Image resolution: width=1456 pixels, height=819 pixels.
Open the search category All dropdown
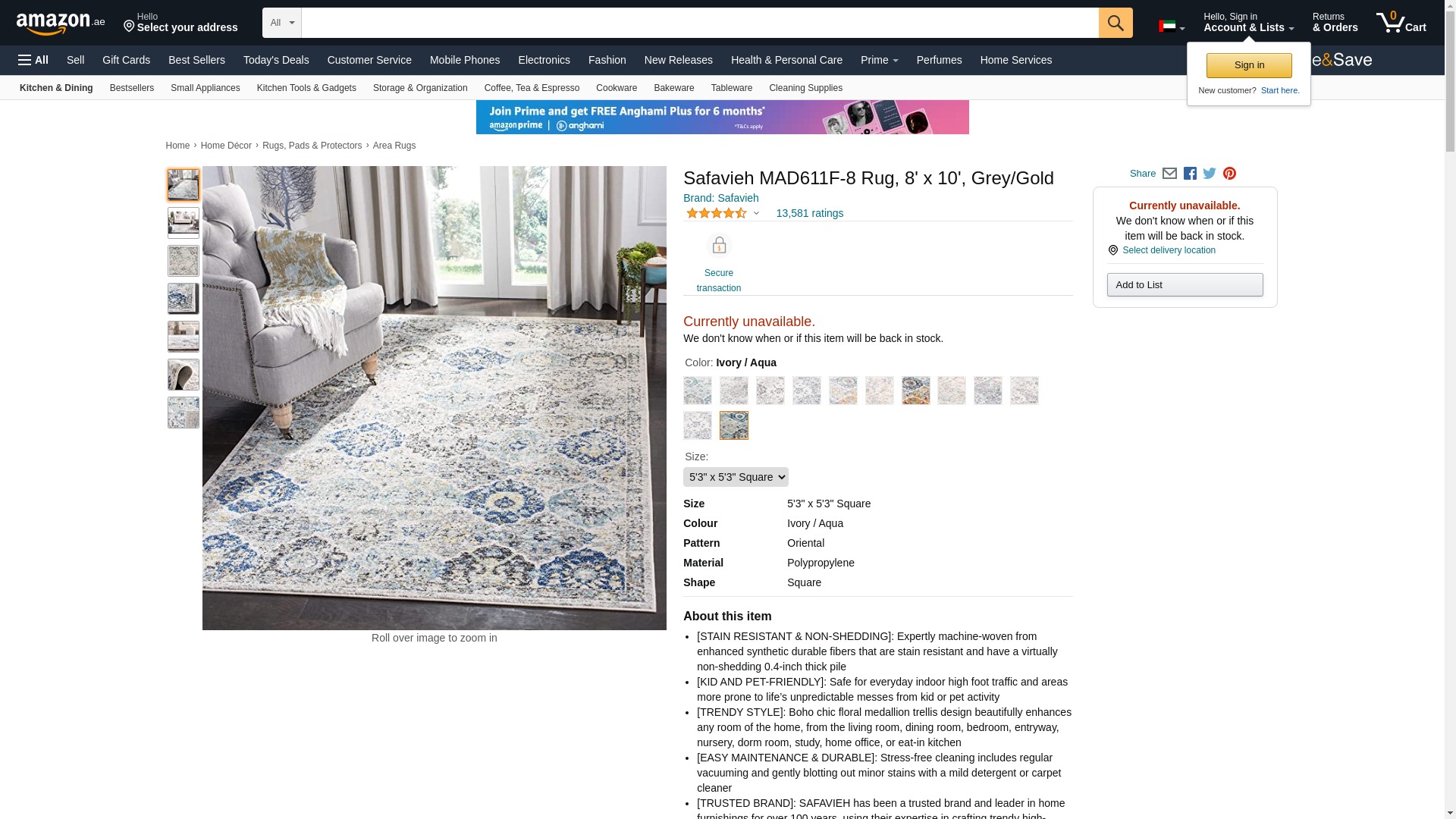(282, 23)
